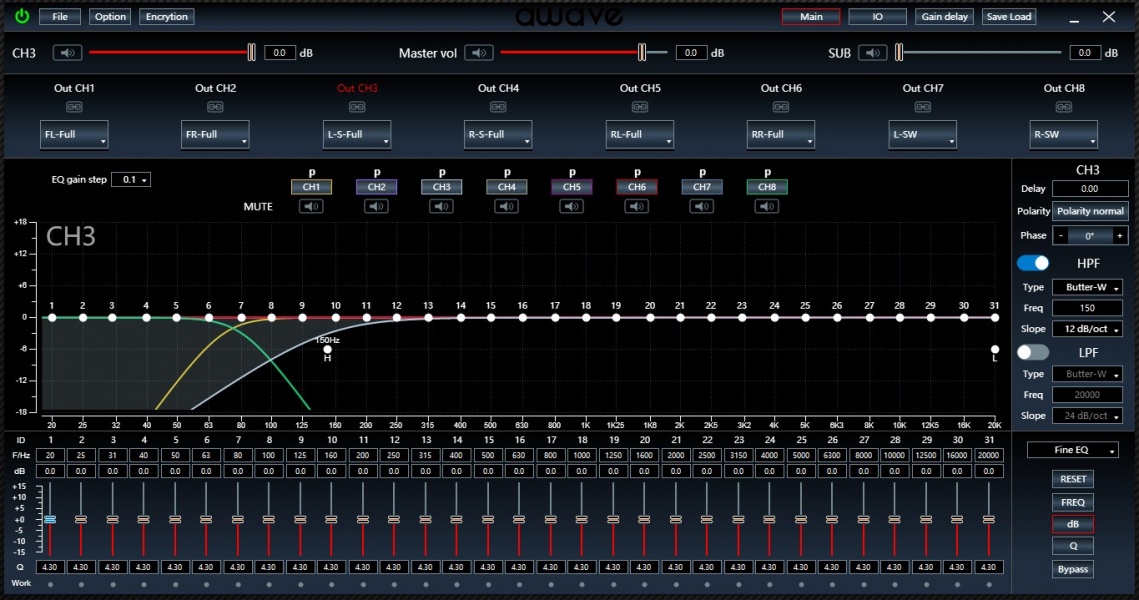Toggle the Work dot for band 1
The height and width of the screenshot is (600, 1139).
point(49,584)
